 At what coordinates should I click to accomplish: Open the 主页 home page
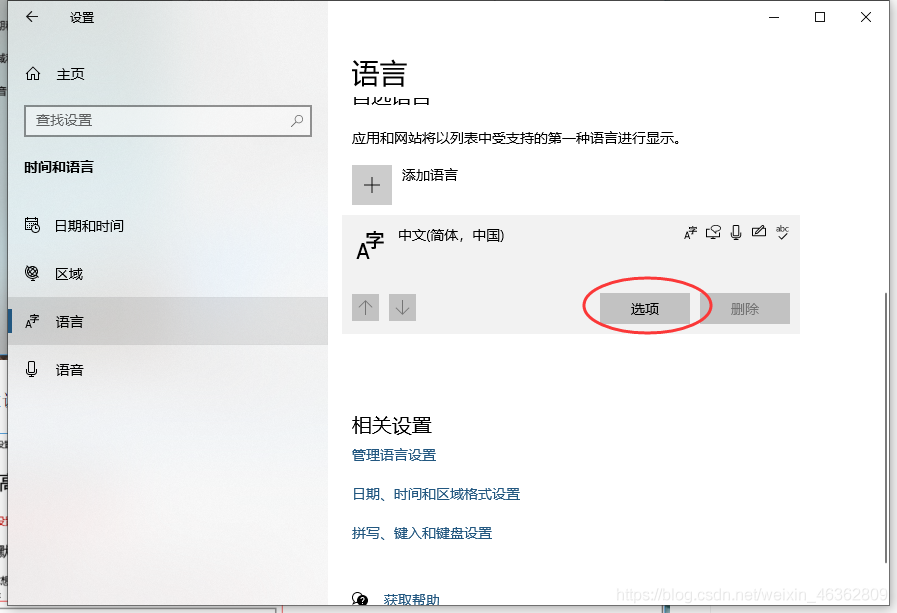point(168,74)
